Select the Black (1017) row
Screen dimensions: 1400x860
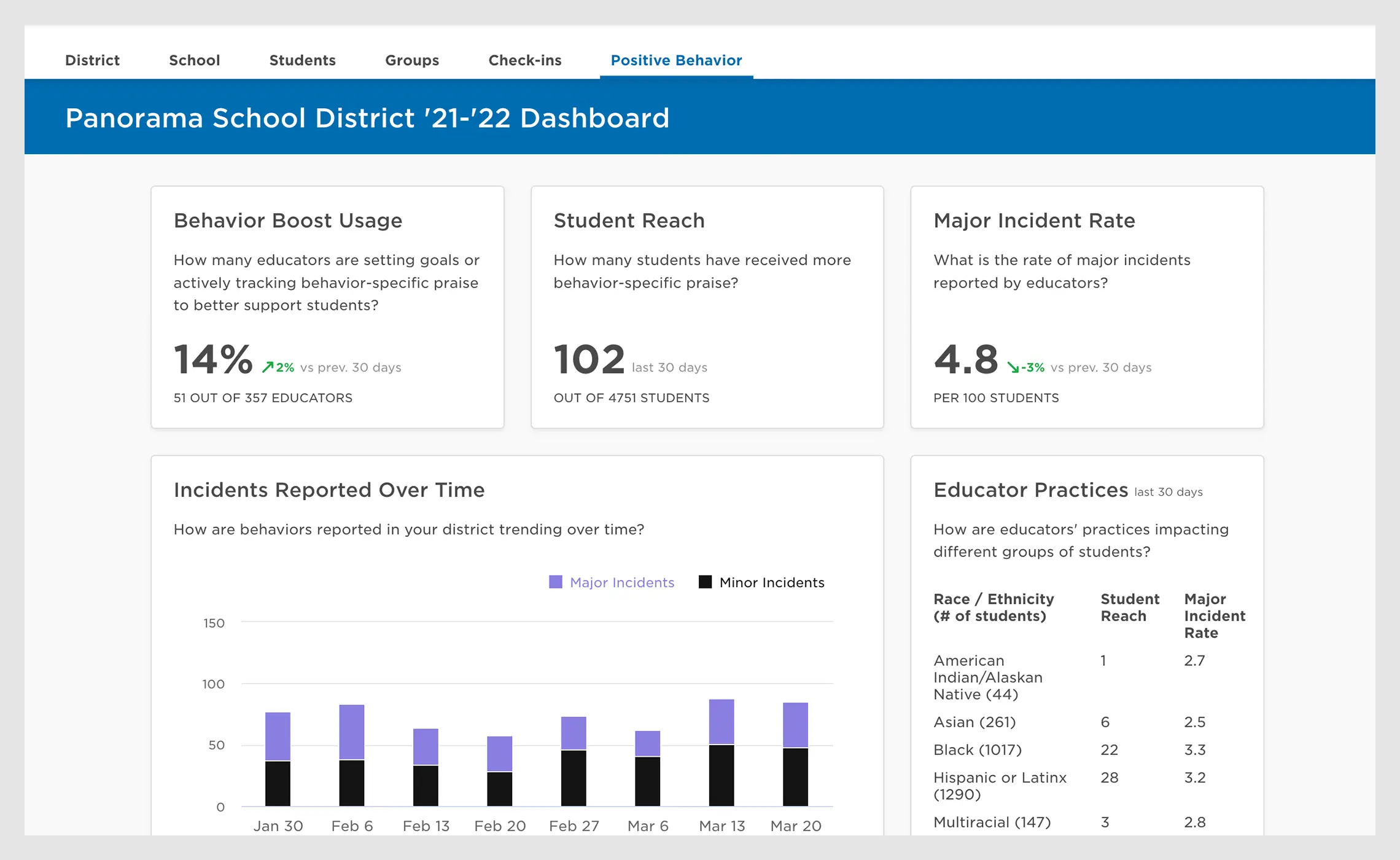[x=1087, y=750]
